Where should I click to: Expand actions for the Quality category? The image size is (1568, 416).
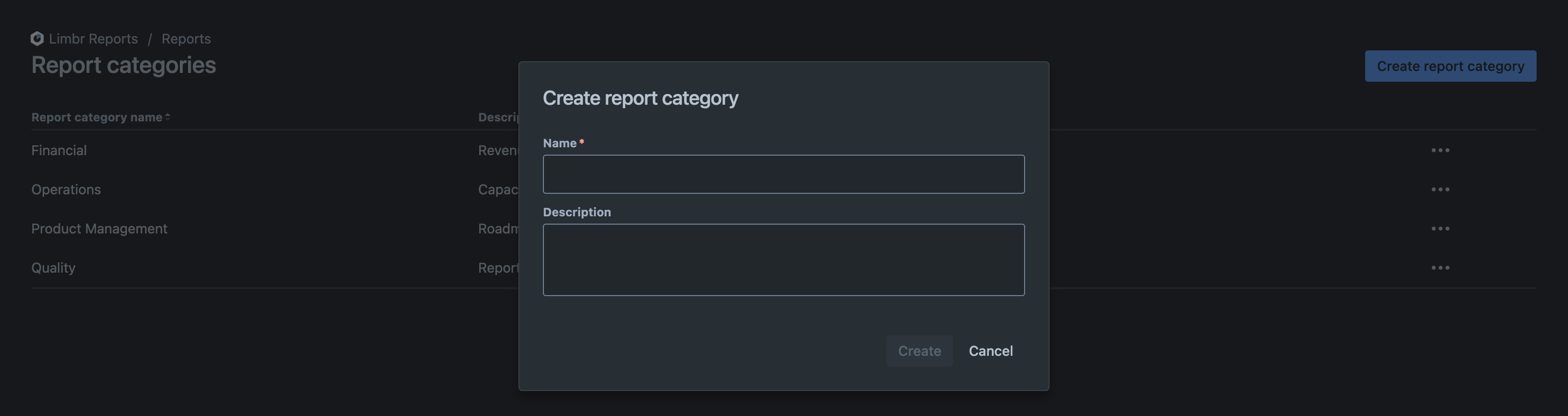(x=1440, y=268)
